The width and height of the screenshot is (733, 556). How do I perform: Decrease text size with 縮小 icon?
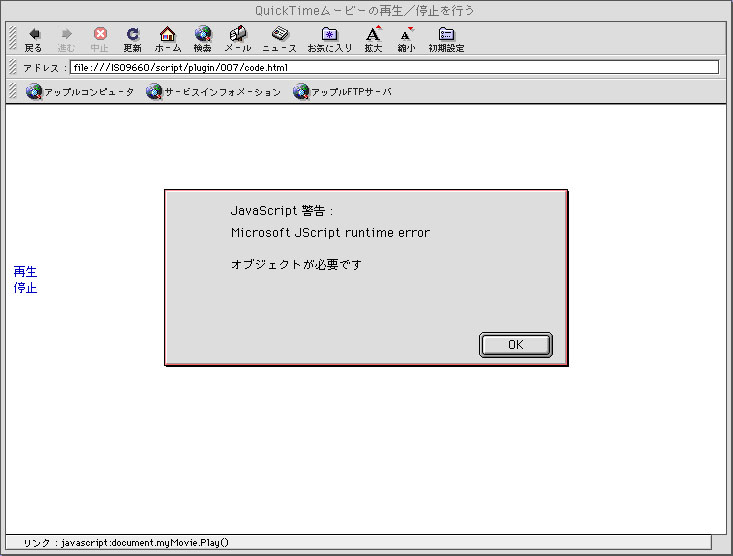406,34
